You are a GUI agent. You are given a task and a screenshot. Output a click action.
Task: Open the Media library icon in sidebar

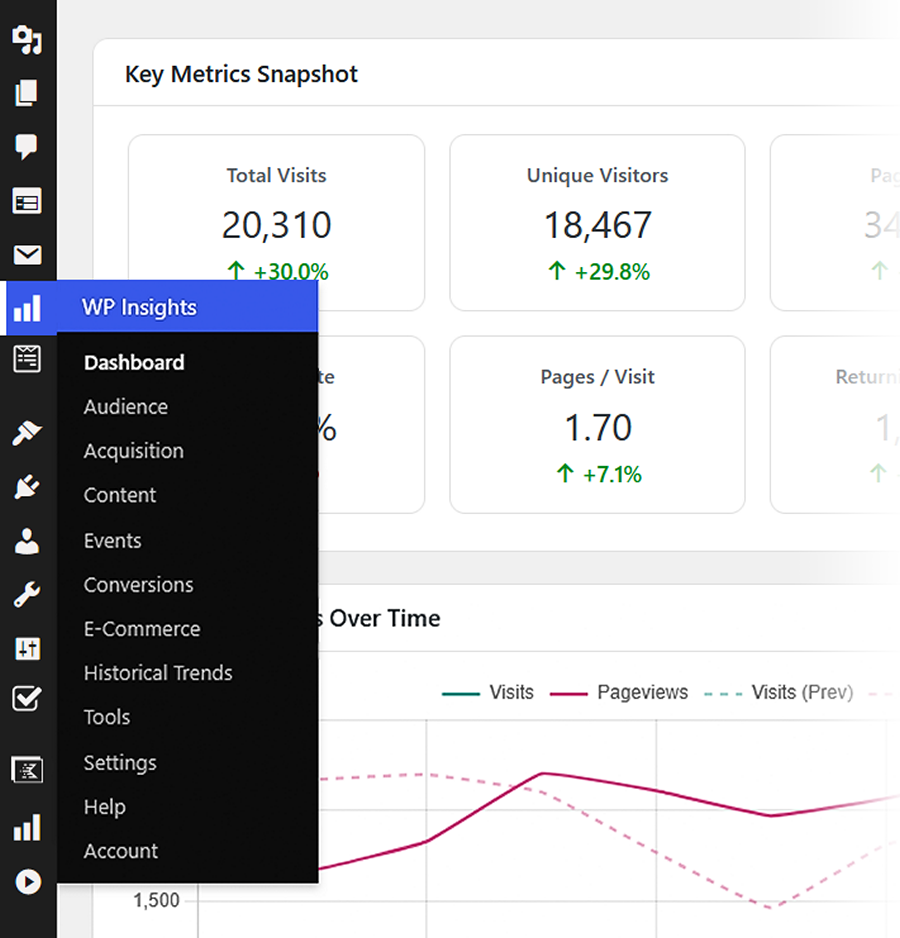[x=28, y=39]
